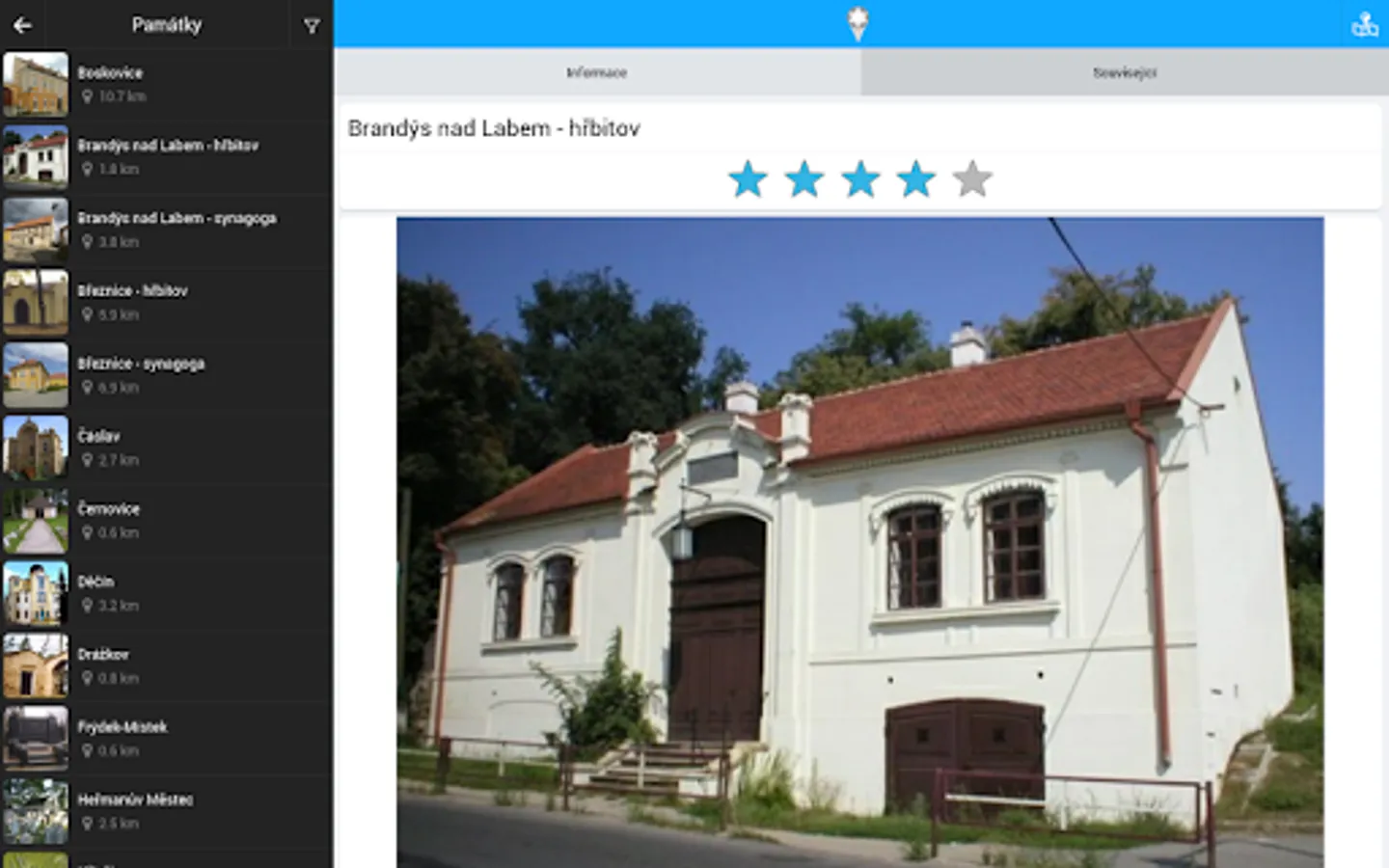
Task: Open the Boskovice thumbnail
Action: [x=36, y=84]
